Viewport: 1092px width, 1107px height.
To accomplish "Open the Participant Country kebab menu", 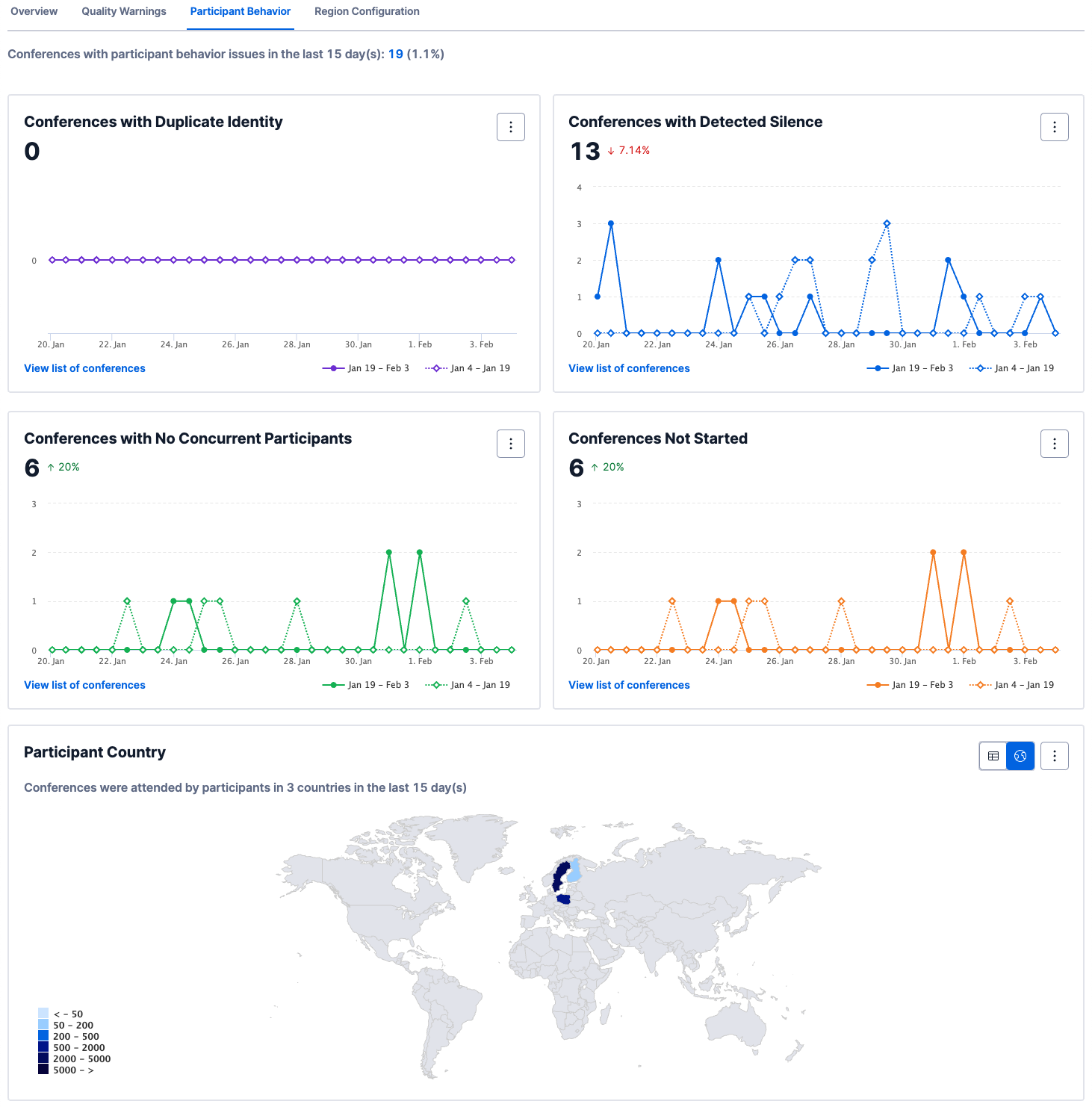I will coord(1054,756).
